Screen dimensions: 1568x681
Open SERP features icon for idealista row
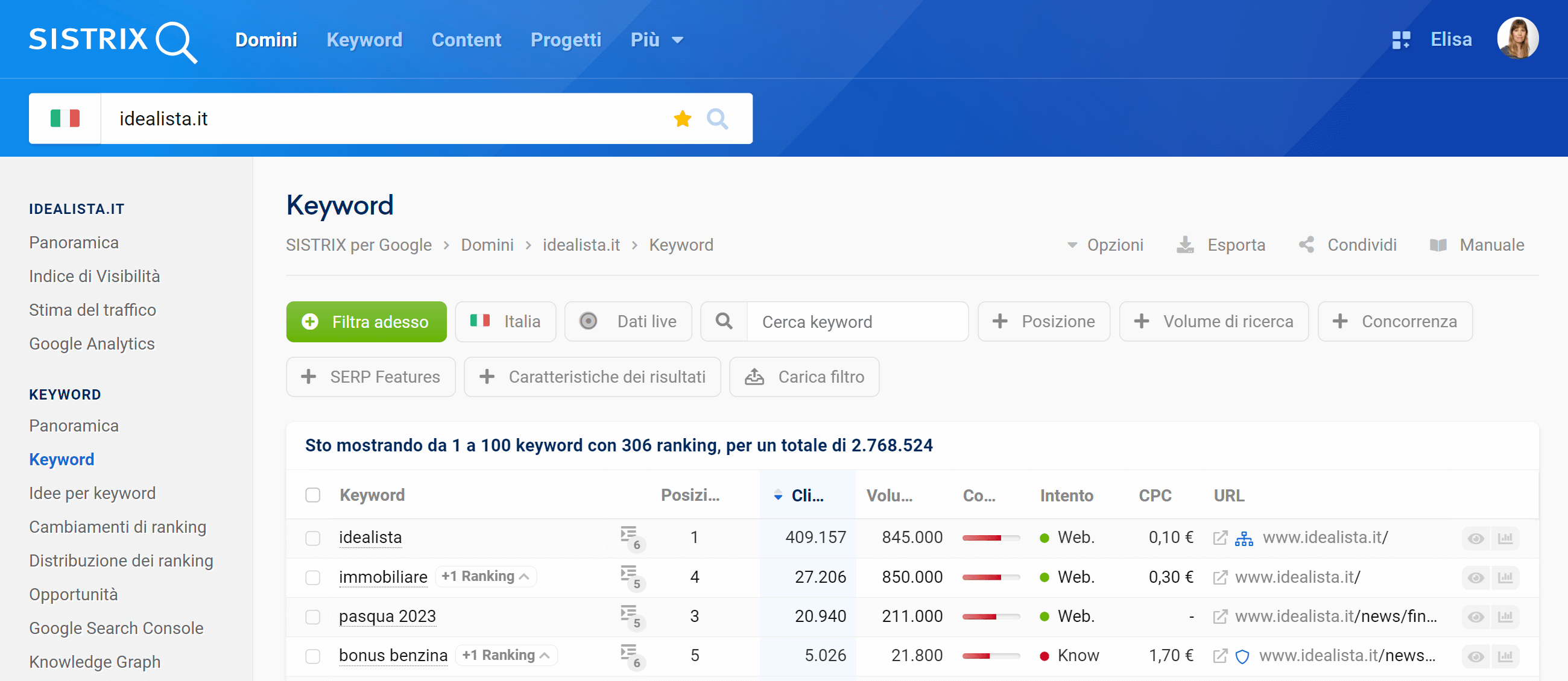coord(632,538)
